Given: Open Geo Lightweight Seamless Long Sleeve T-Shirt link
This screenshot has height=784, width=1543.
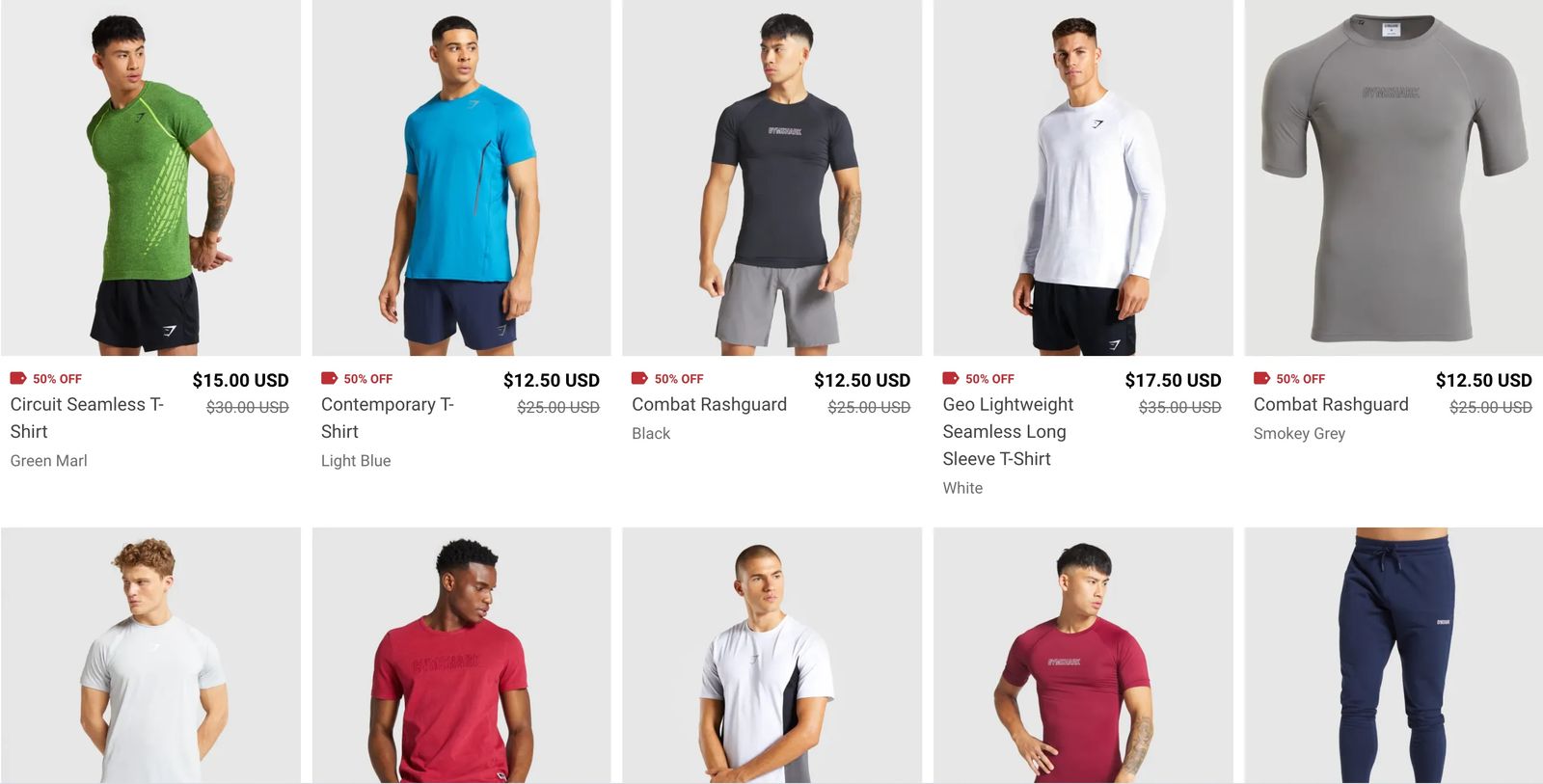Looking at the screenshot, I should click(1008, 432).
